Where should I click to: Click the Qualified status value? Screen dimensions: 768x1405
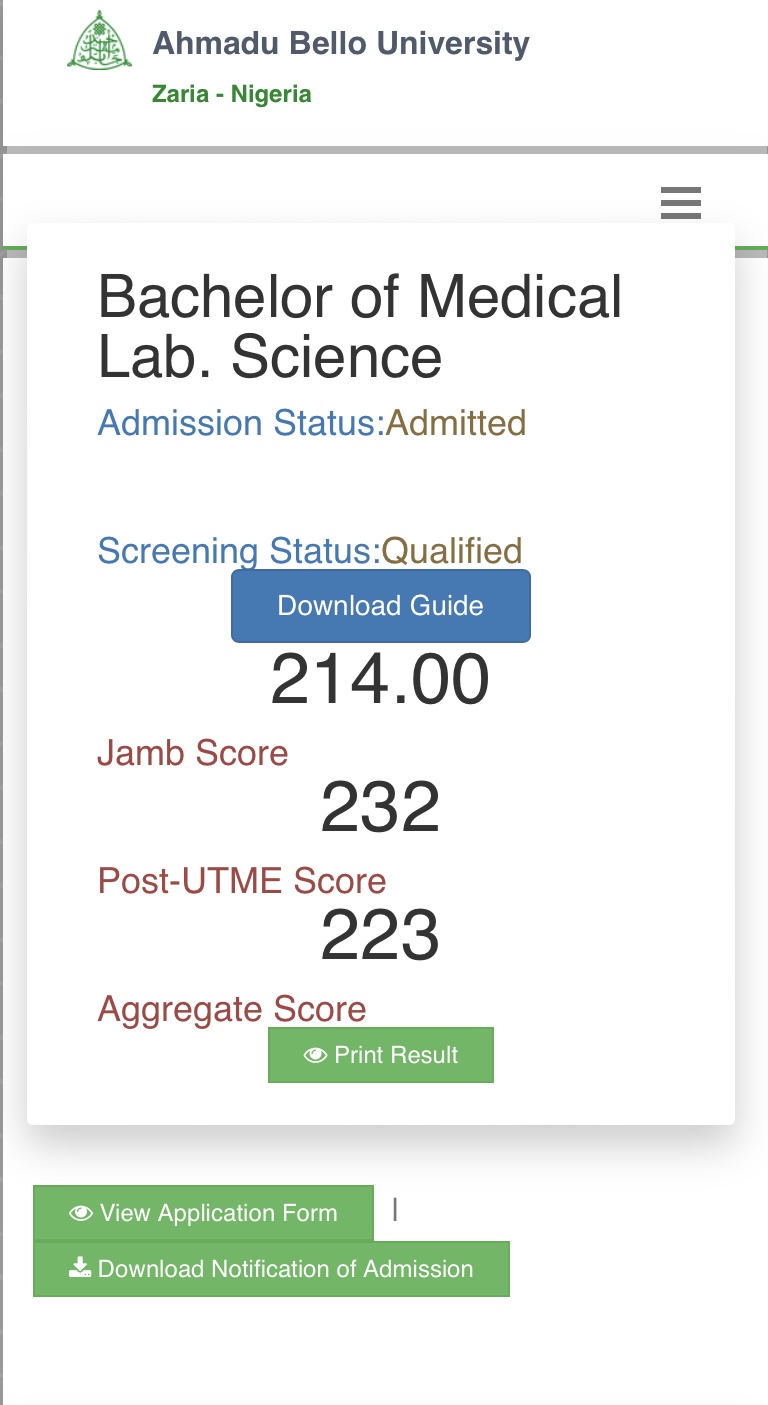click(452, 551)
